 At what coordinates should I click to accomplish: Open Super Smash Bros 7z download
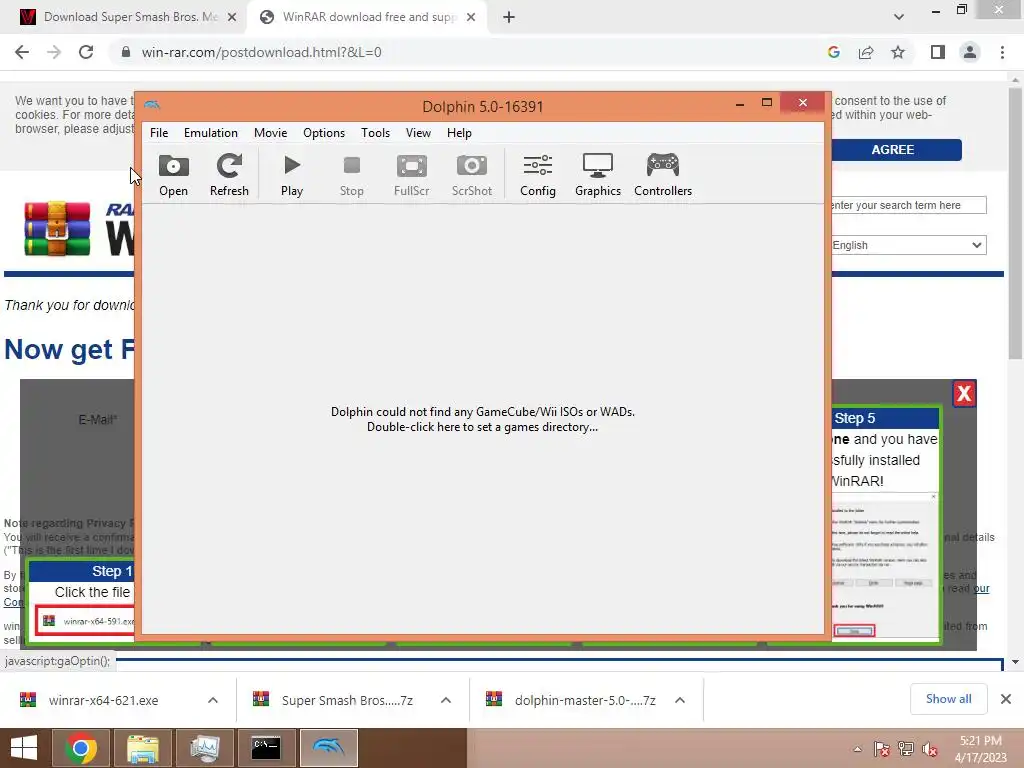[346, 700]
